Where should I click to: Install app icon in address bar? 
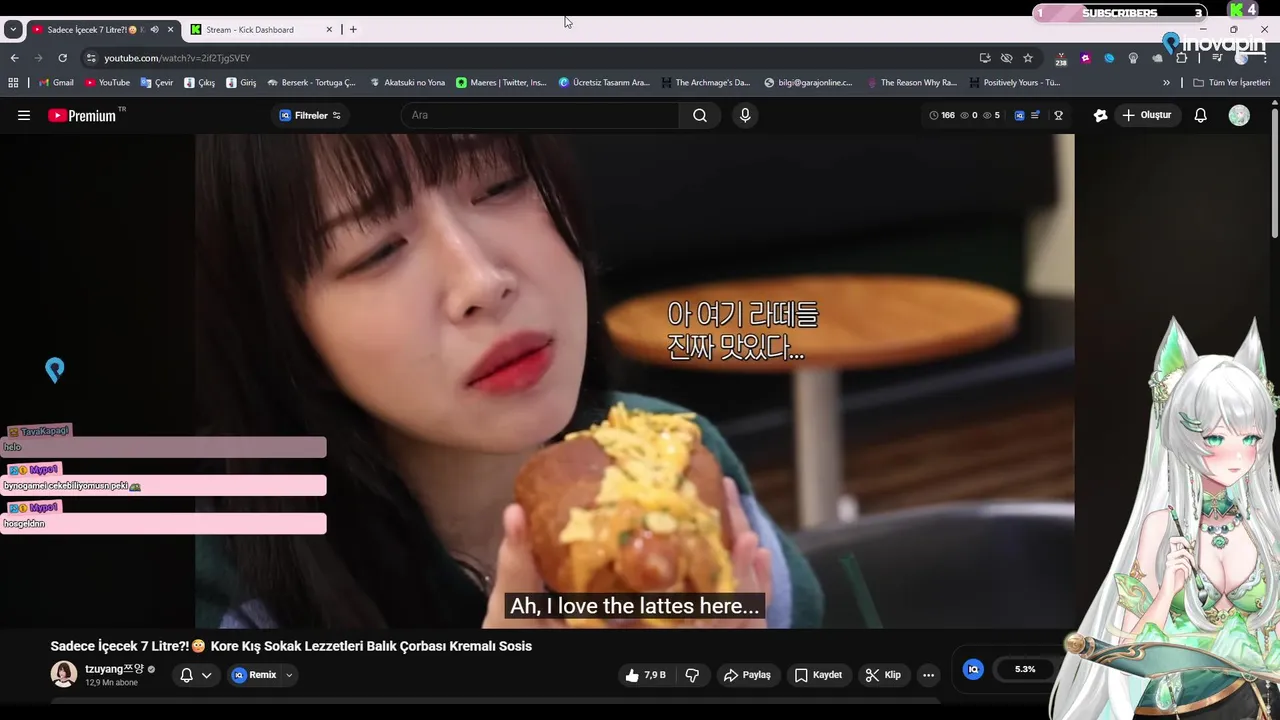[985, 58]
